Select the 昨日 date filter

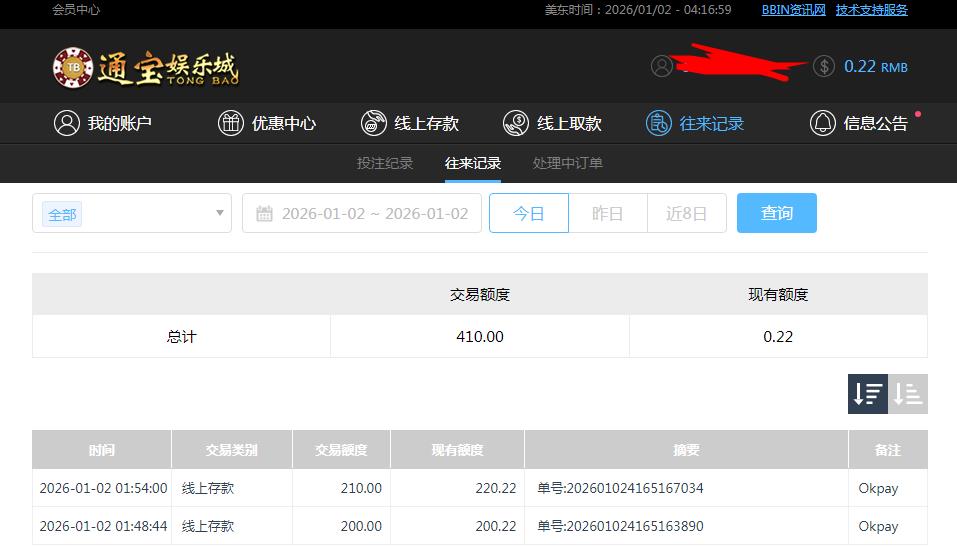coord(607,213)
